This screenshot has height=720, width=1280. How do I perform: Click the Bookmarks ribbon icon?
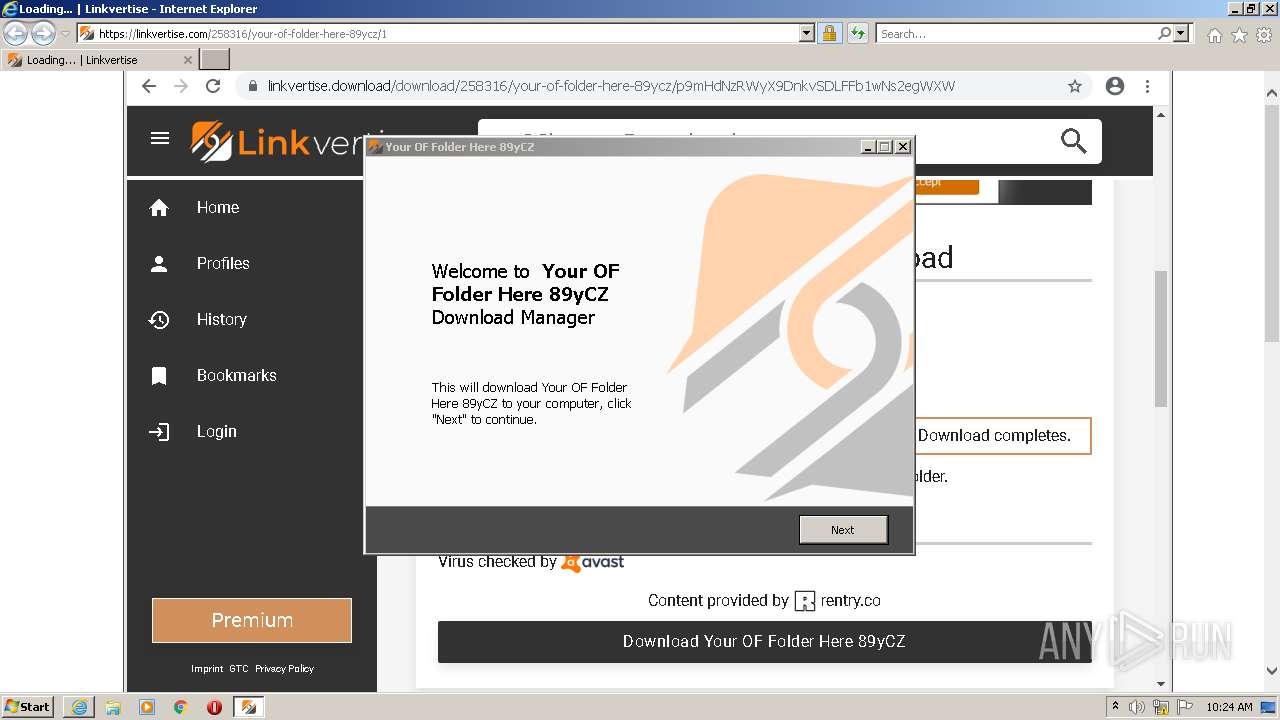[x=159, y=376]
